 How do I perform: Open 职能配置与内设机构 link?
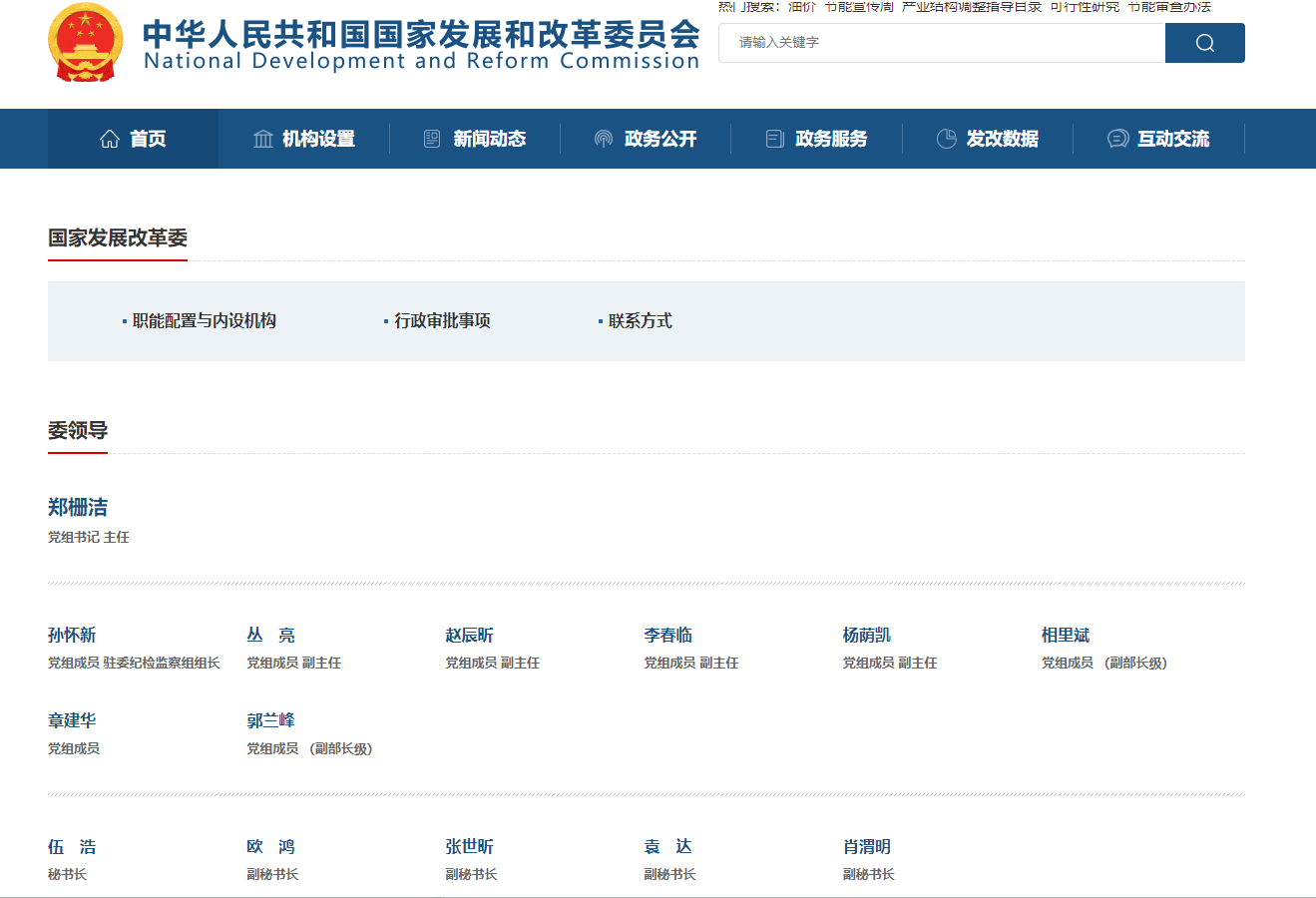(204, 321)
